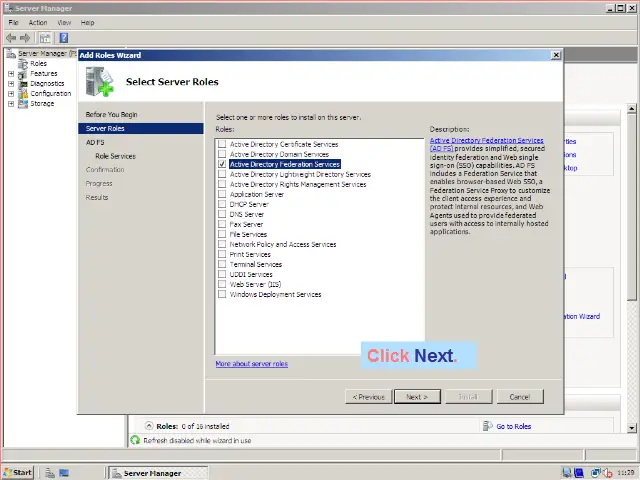Click the taskbar clock
Image resolution: width=640 pixels, height=480 pixels.
[625, 473]
